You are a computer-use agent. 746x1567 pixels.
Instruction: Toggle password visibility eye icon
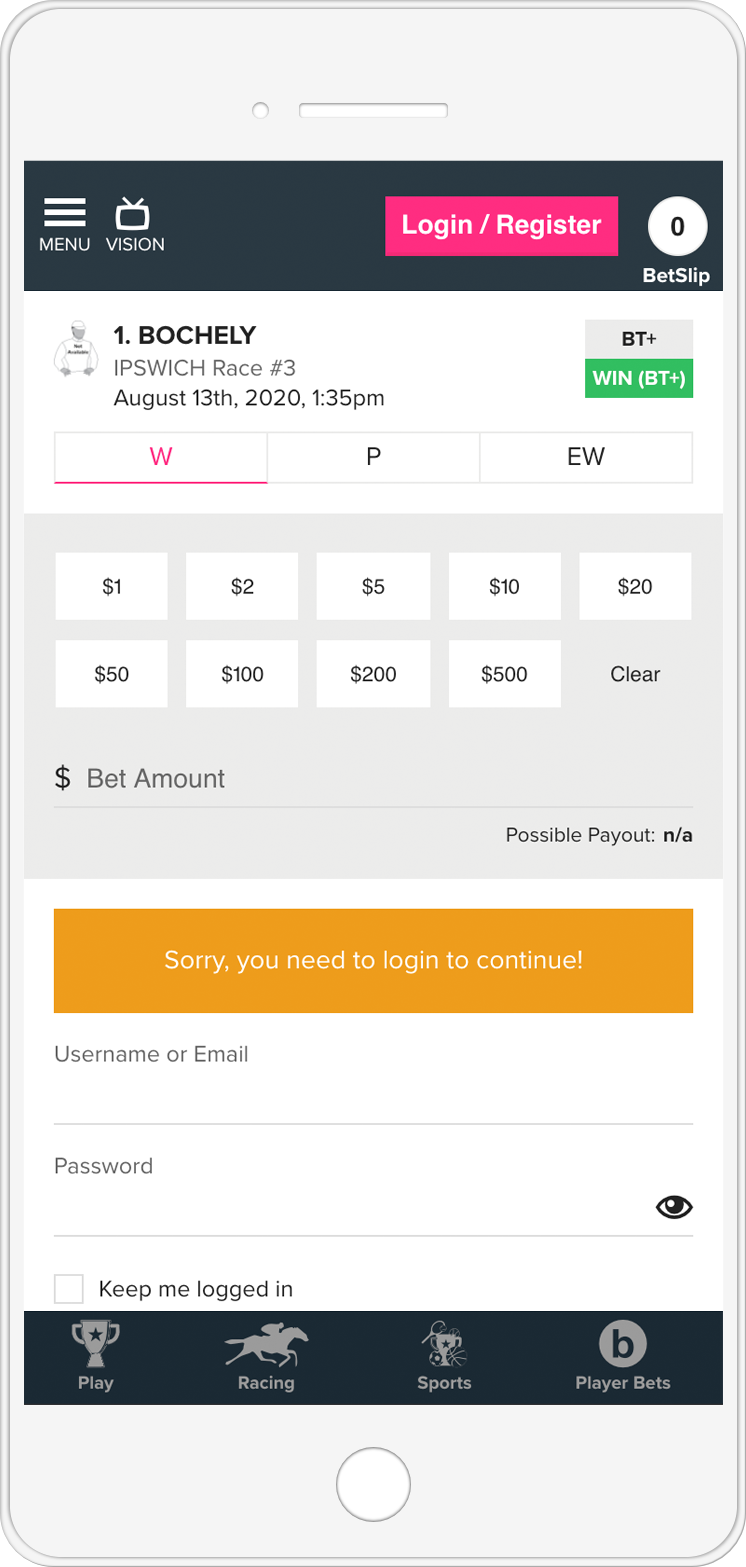point(674,1207)
